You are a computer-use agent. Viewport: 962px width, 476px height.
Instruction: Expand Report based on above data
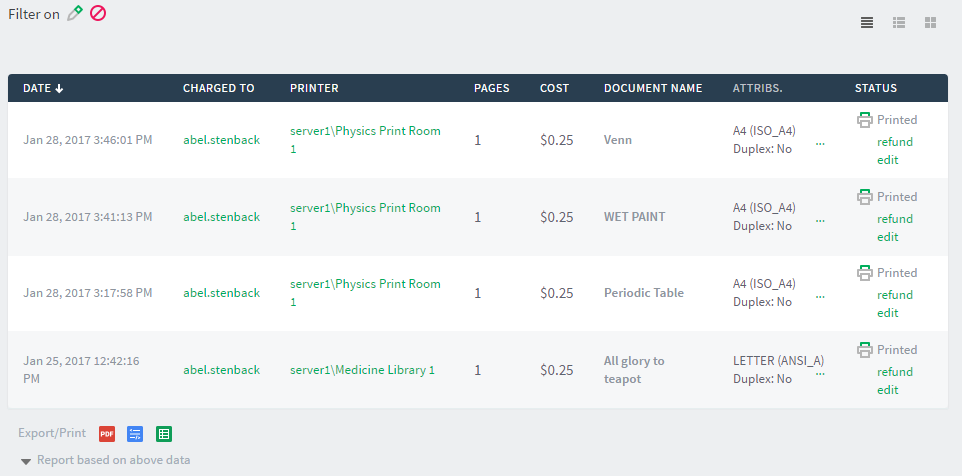coord(105,461)
